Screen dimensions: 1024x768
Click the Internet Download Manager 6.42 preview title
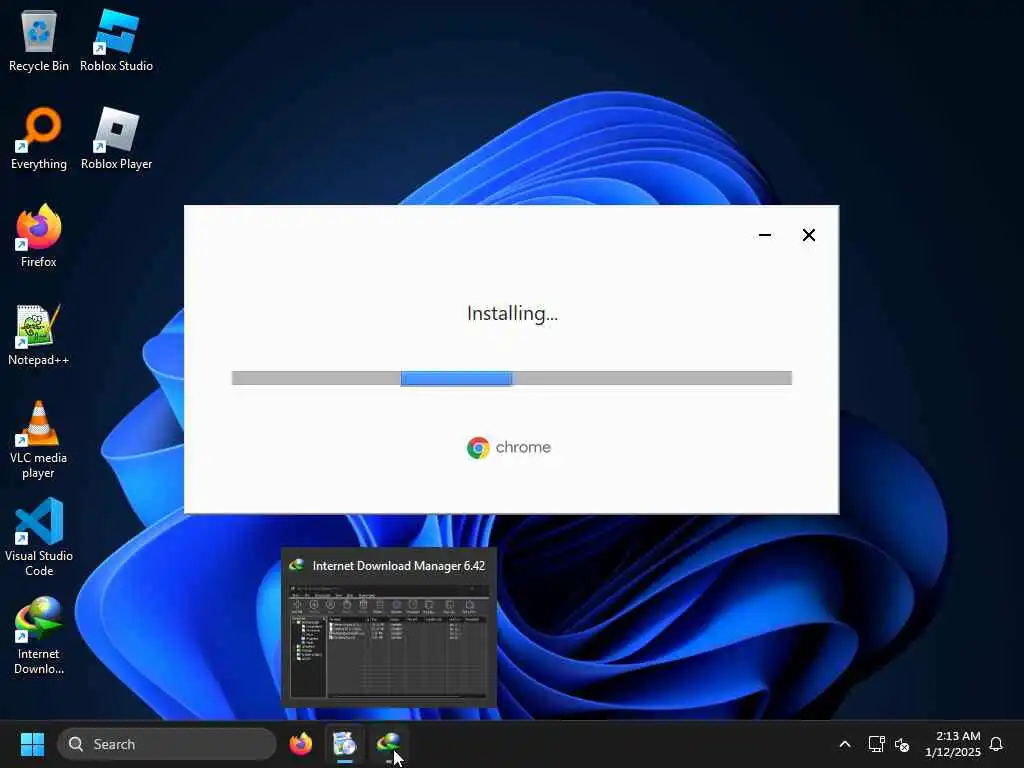[398, 566]
